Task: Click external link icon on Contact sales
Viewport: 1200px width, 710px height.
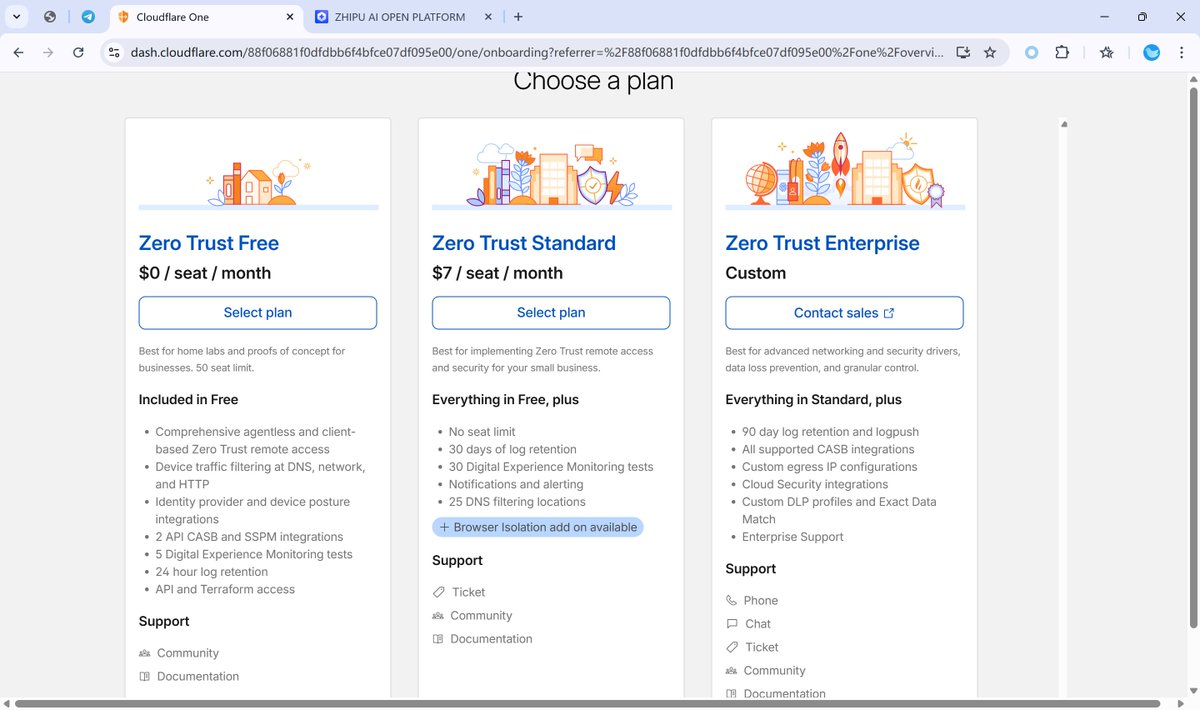Action: [x=889, y=313]
